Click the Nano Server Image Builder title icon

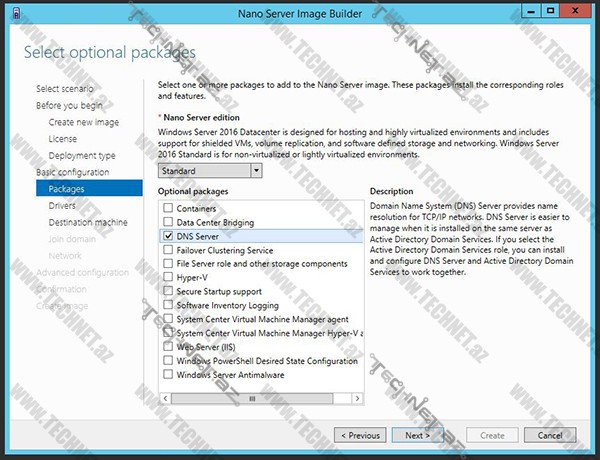coord(16,14)
